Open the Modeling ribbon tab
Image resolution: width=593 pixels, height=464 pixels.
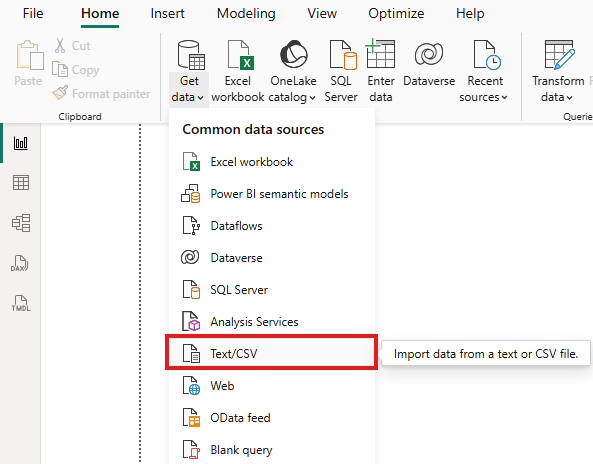pos(246,14)
